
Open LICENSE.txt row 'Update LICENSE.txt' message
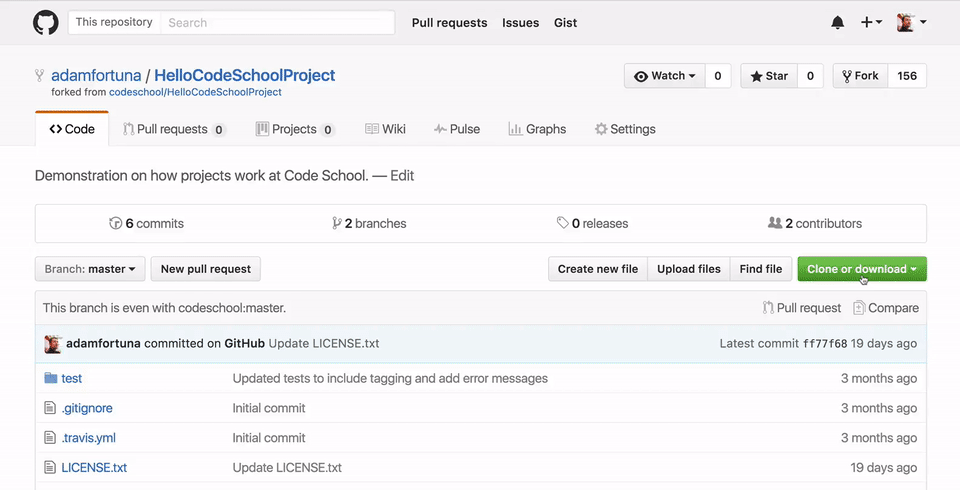pyautogui.click(x=287, y=467)
